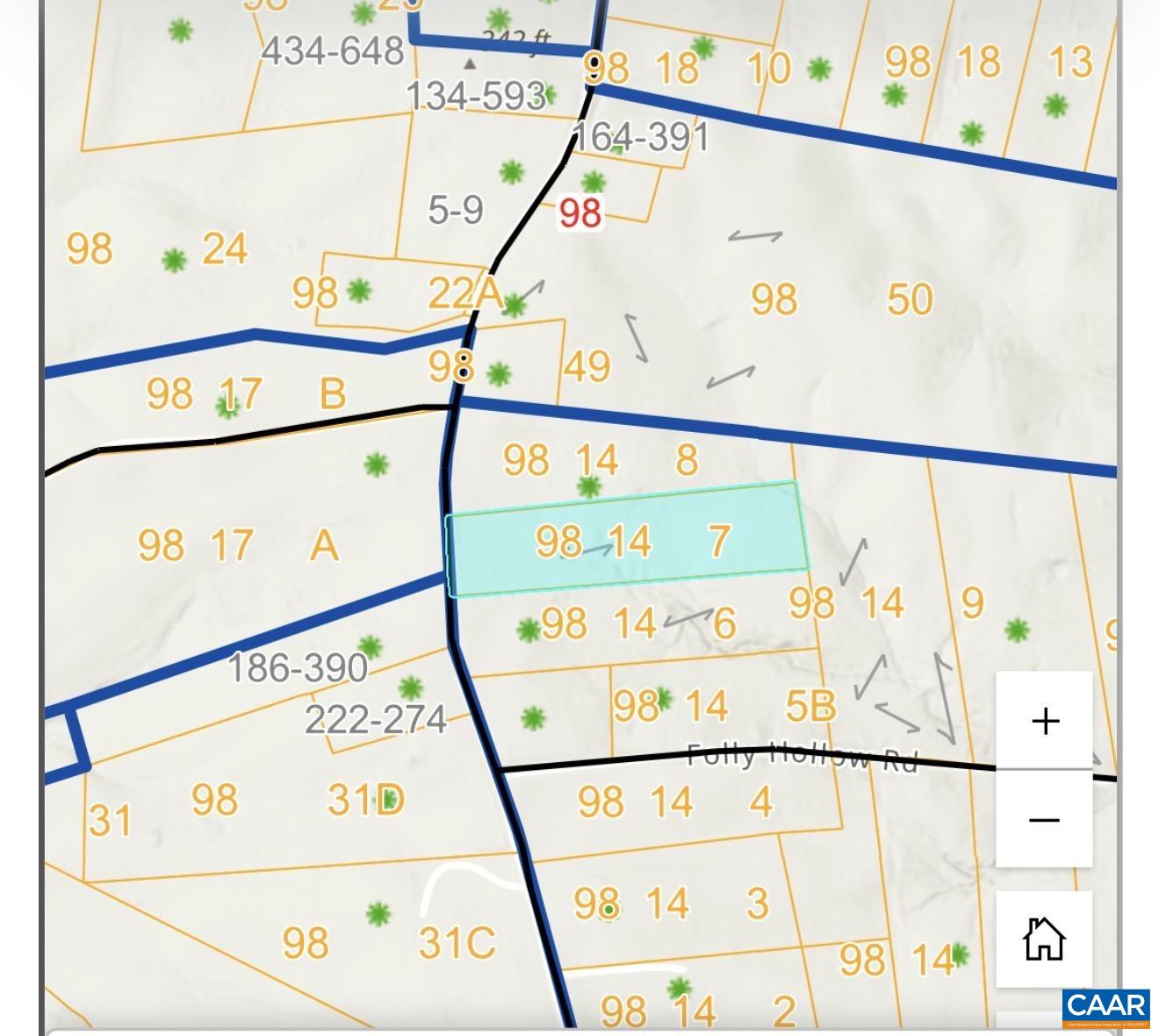Zoom out with the minus button
1159x1036 pixels.
1044,819
